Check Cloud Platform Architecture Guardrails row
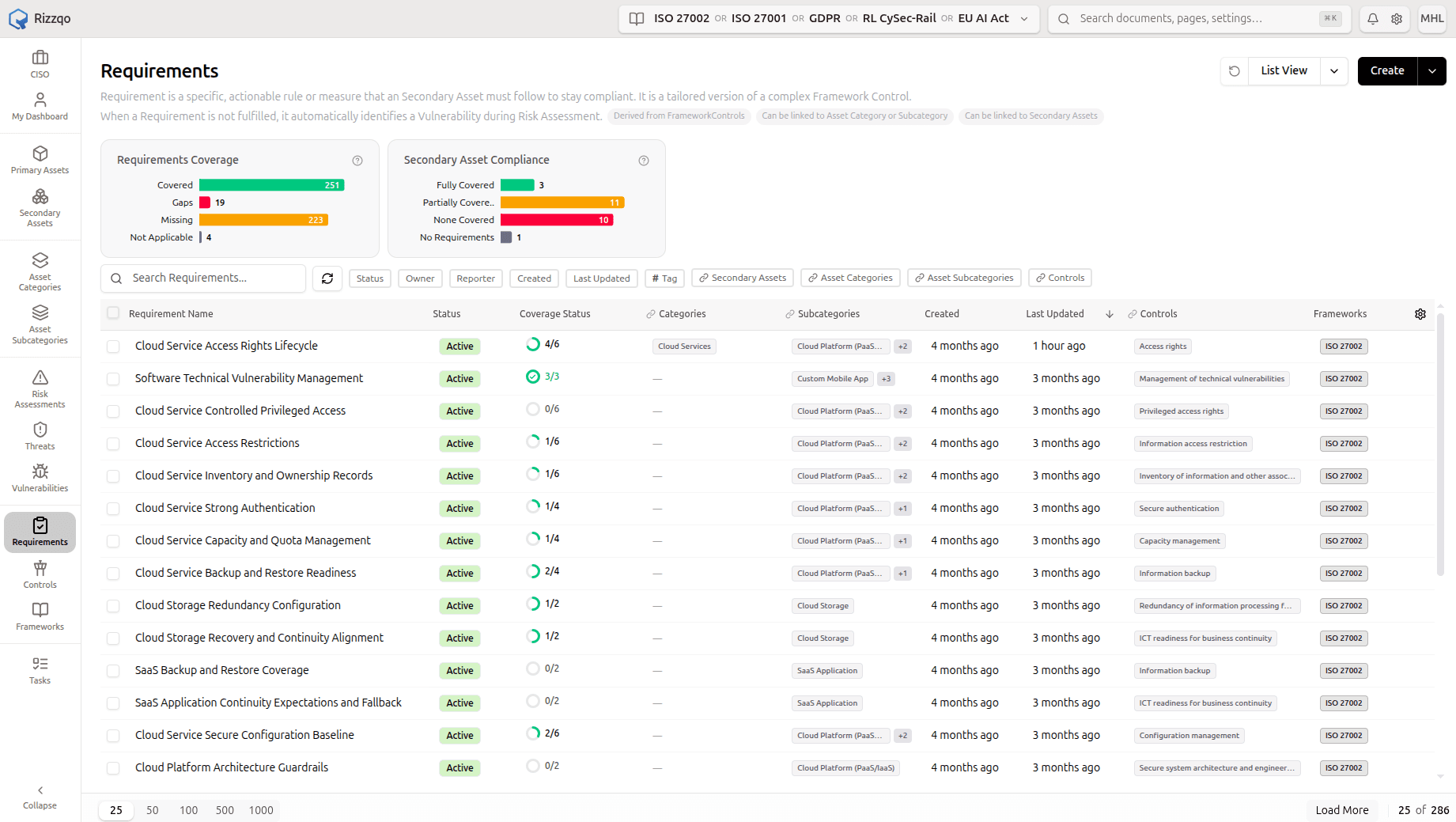1456x822 pixels. click(x=113, y=768)
